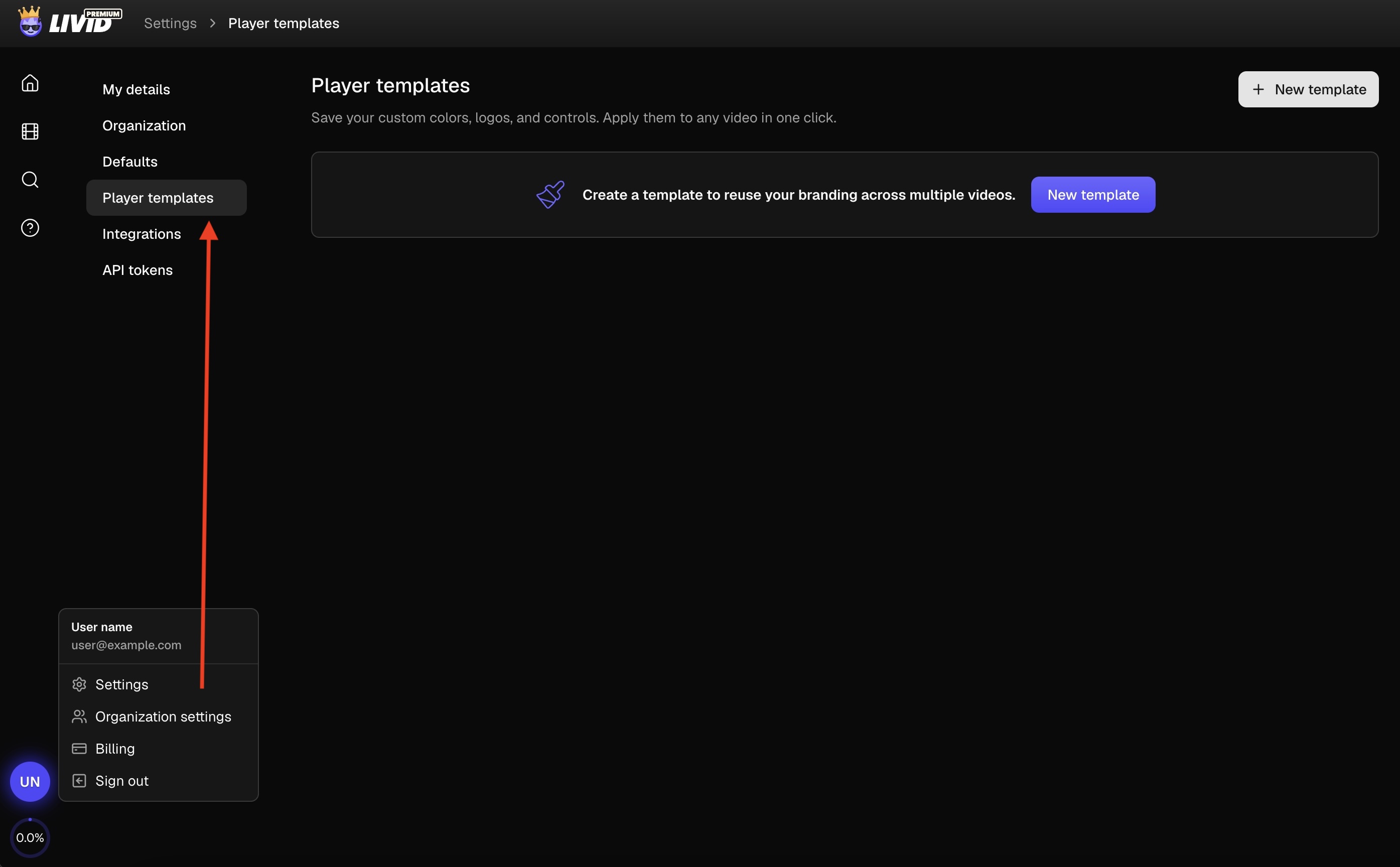Click the plus New template button
Image resolution: width=1400 pixels, height=867 pixels.
pyautogui.click(x=1308, y=89)
